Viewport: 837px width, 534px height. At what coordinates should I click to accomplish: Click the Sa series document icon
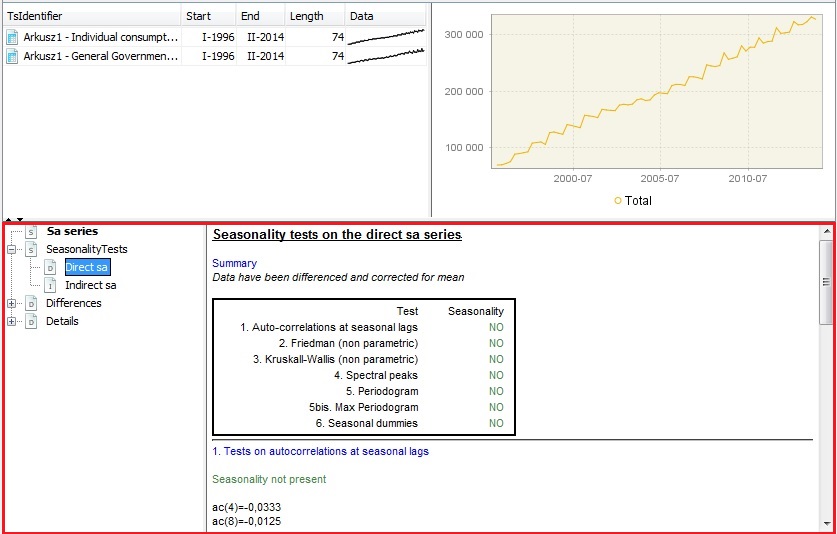click(32, 231)
